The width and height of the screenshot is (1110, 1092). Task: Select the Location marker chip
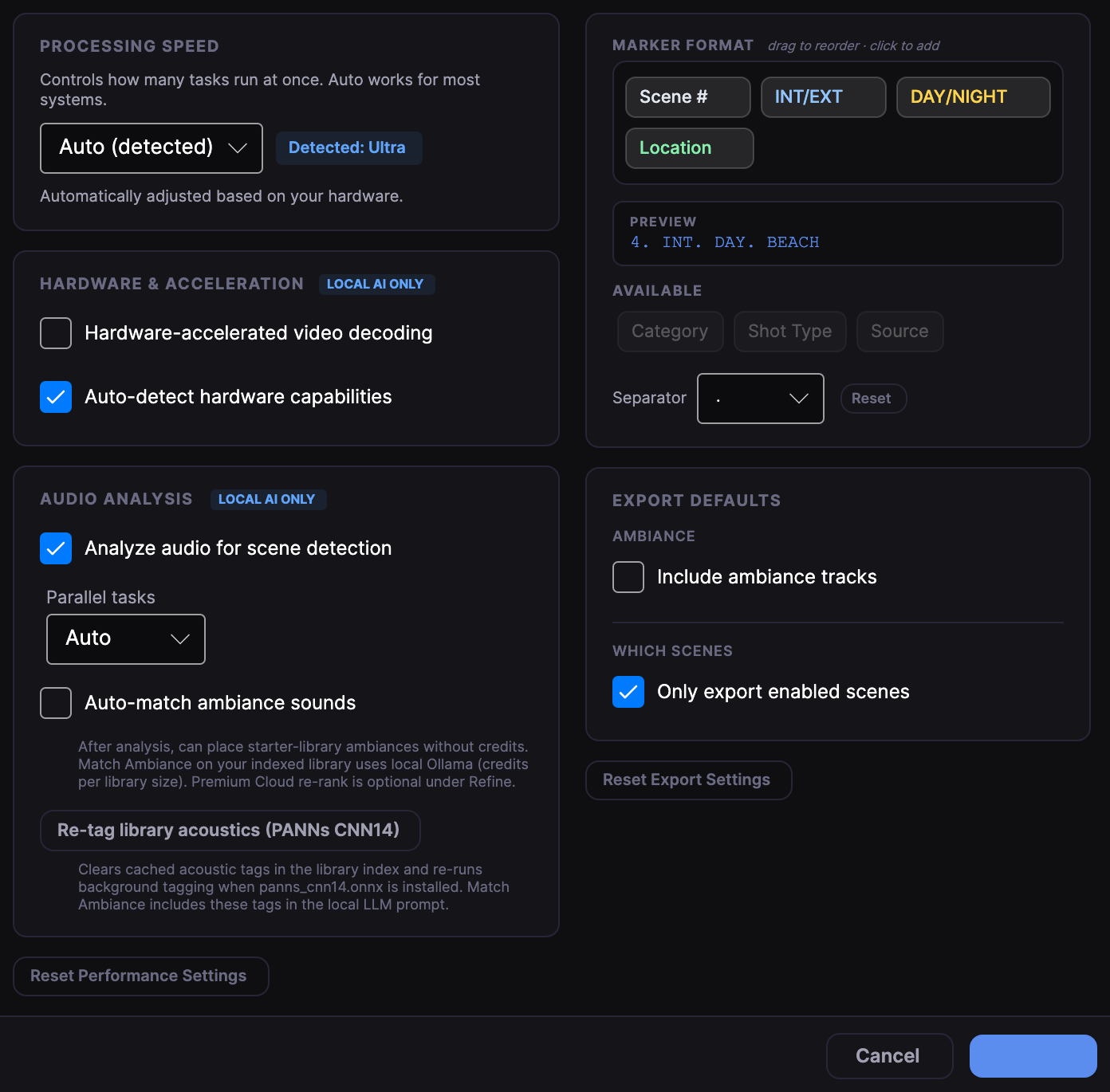[x=689, y=148]
